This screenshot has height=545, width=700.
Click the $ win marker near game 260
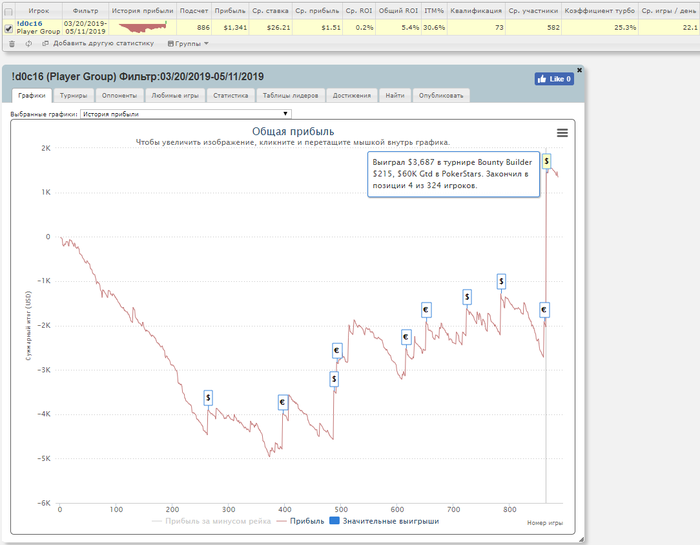click(x=208, y=397)
